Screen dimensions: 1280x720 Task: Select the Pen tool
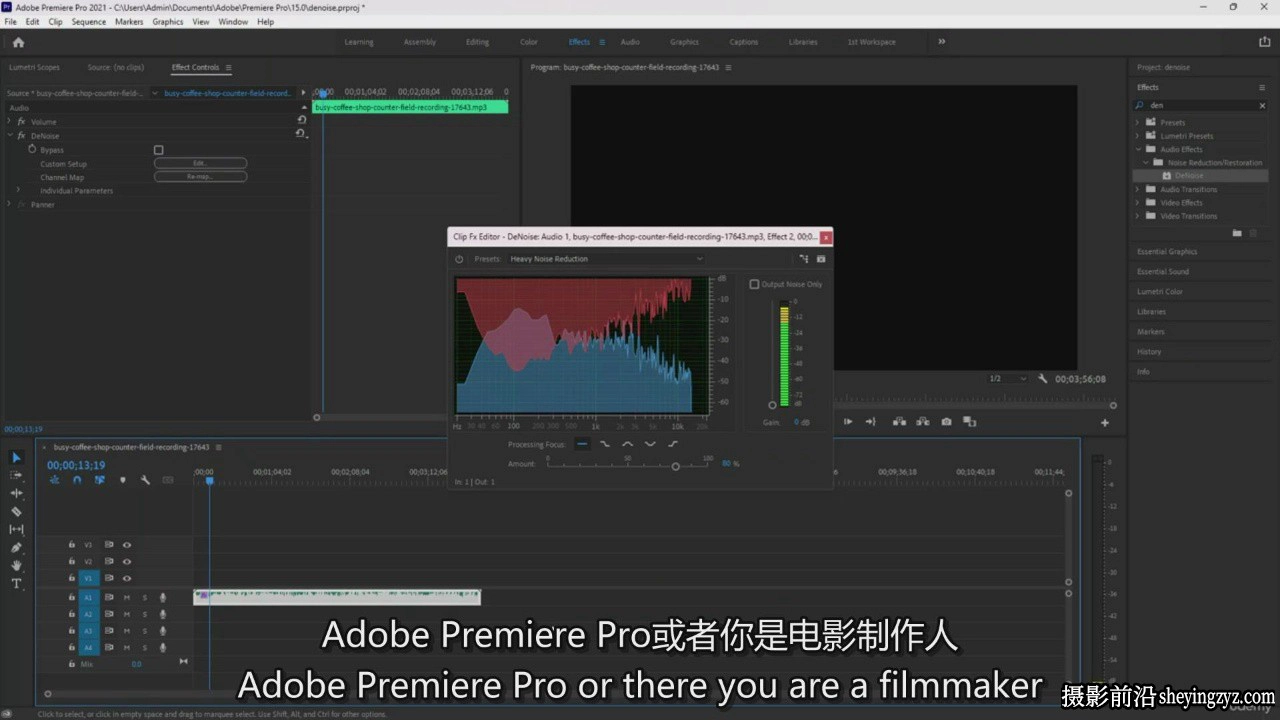pyautogui.click(x=16, y=547)
